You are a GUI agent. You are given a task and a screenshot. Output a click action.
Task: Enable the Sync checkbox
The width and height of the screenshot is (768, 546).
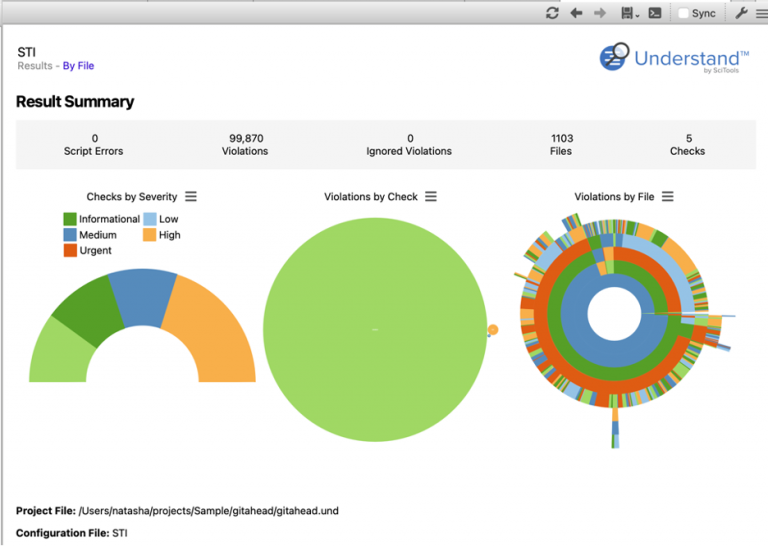(x=684, y=14)
